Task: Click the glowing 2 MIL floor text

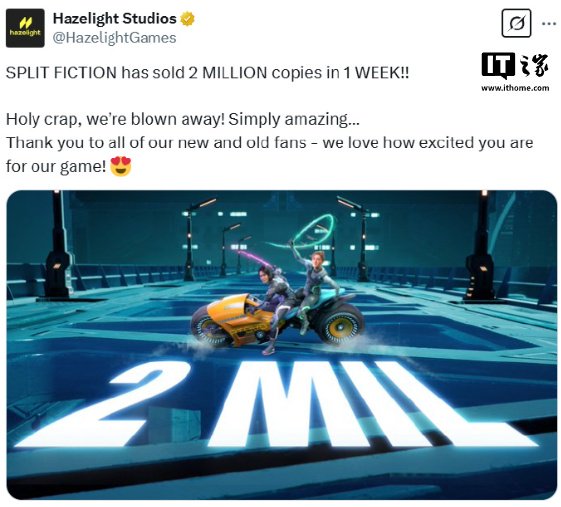Action: click(275, 404)
